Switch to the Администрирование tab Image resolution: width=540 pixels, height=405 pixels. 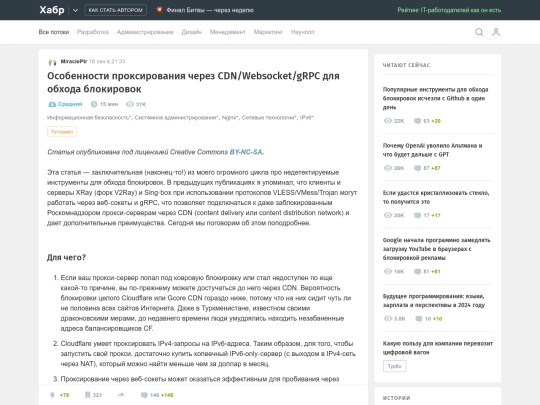(x=145, y=32)
